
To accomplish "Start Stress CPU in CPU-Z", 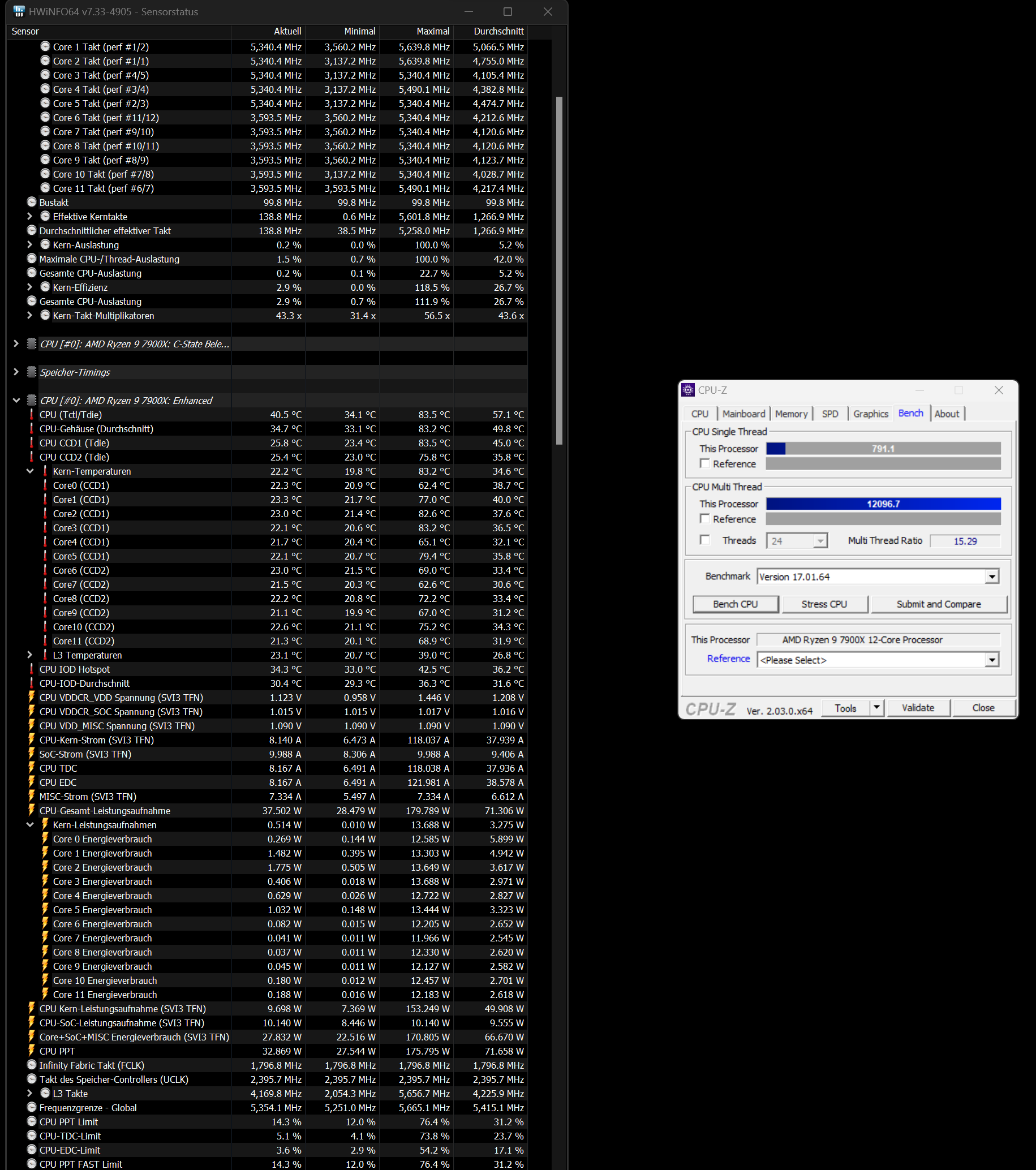I will (x=824, y=604).
